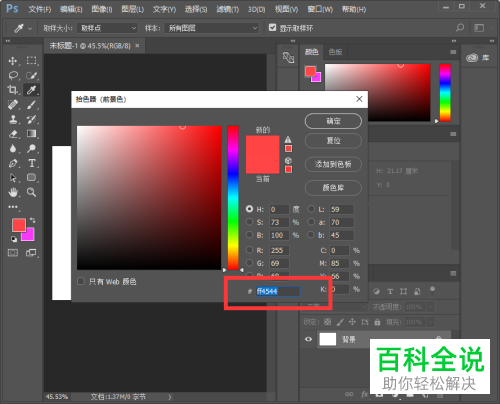Select the R red radio button

coord(249,250)
